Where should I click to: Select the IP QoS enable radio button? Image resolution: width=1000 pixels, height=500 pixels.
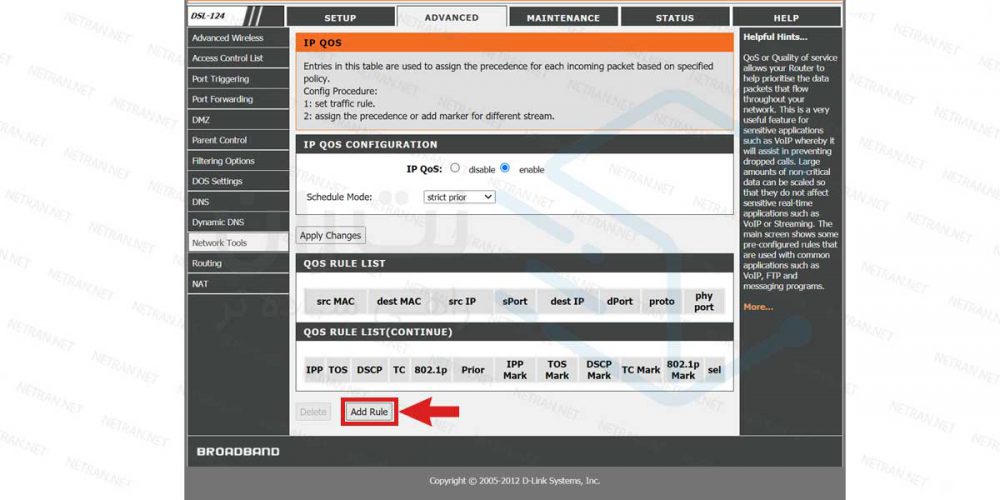(505, 169)
